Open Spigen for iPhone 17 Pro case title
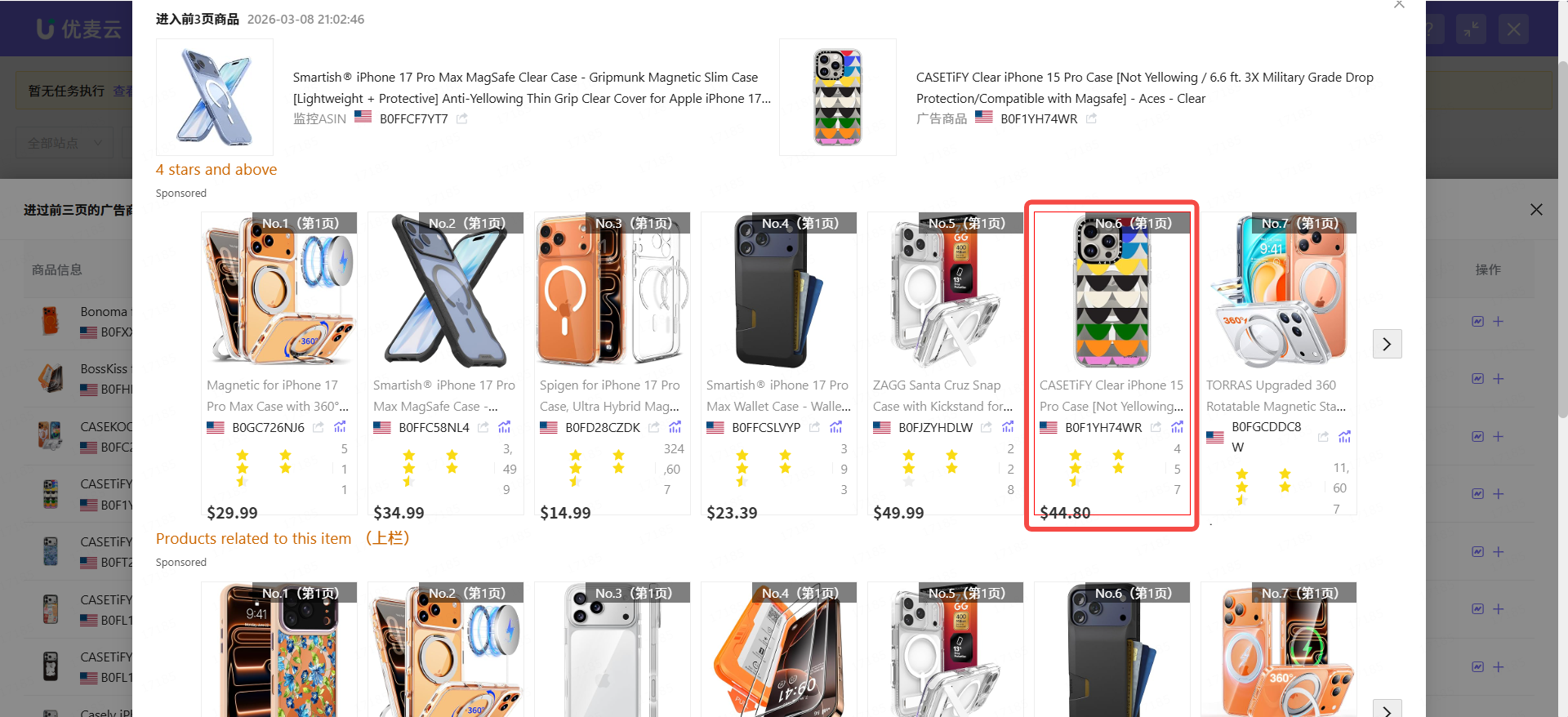This screenshot has height=717, width=1568. tap(609, 395)
